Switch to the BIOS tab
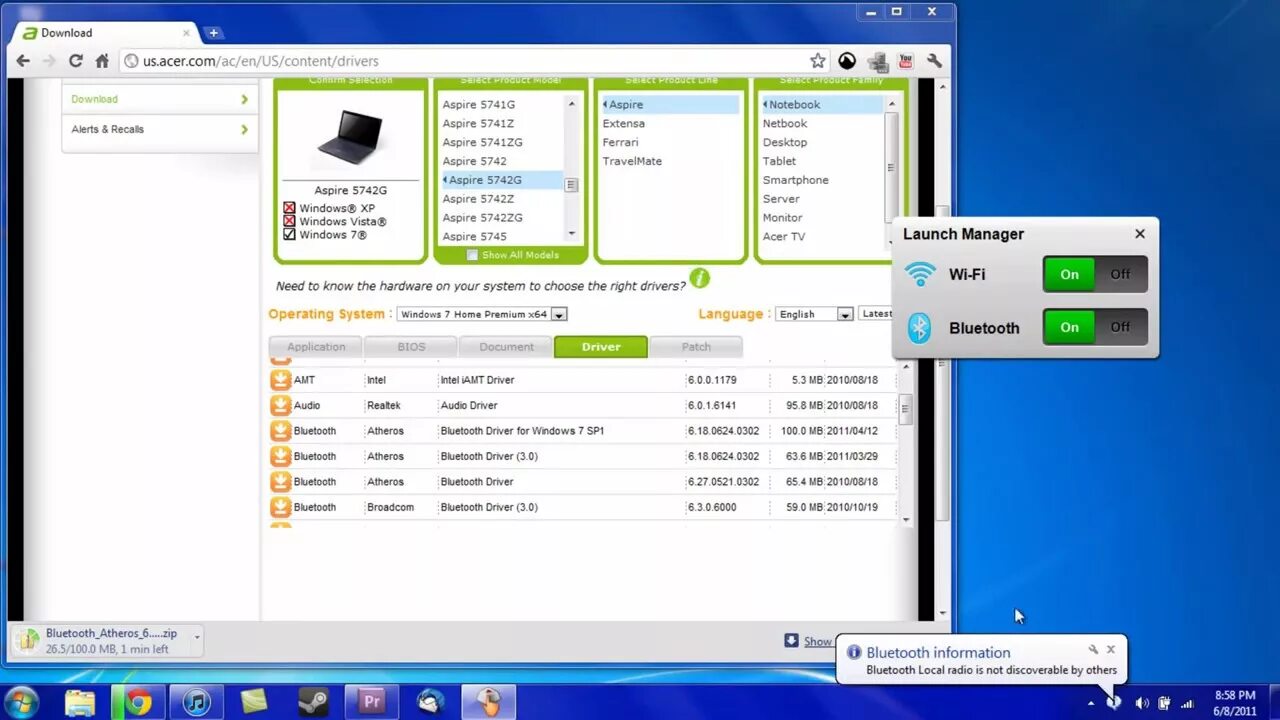1280x720 pixels. coord(411,347)
